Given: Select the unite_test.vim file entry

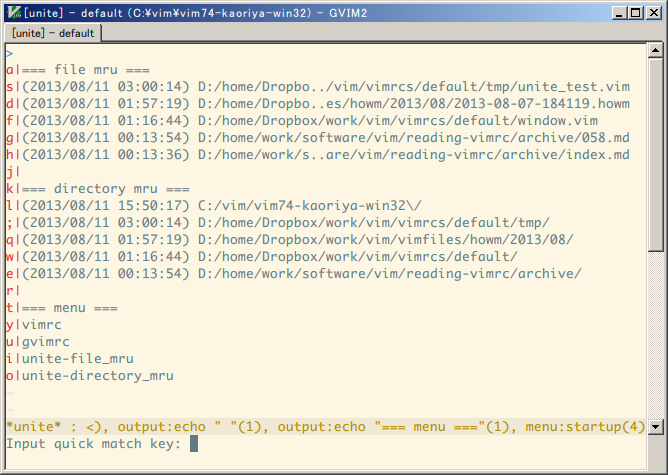Looking at the screenshot, I should (x=326, y=87).
